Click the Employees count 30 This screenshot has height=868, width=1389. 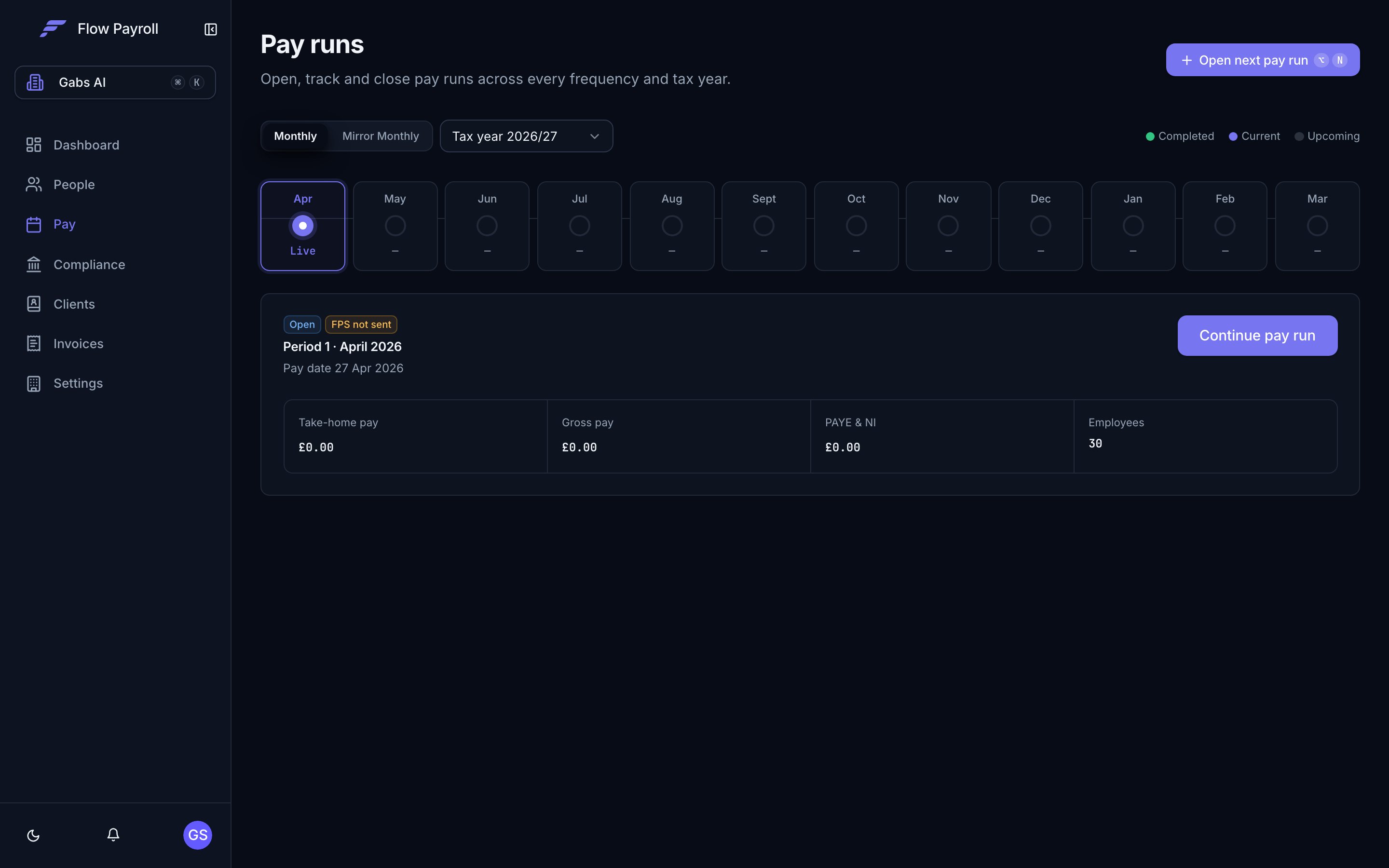[1095, 443]
